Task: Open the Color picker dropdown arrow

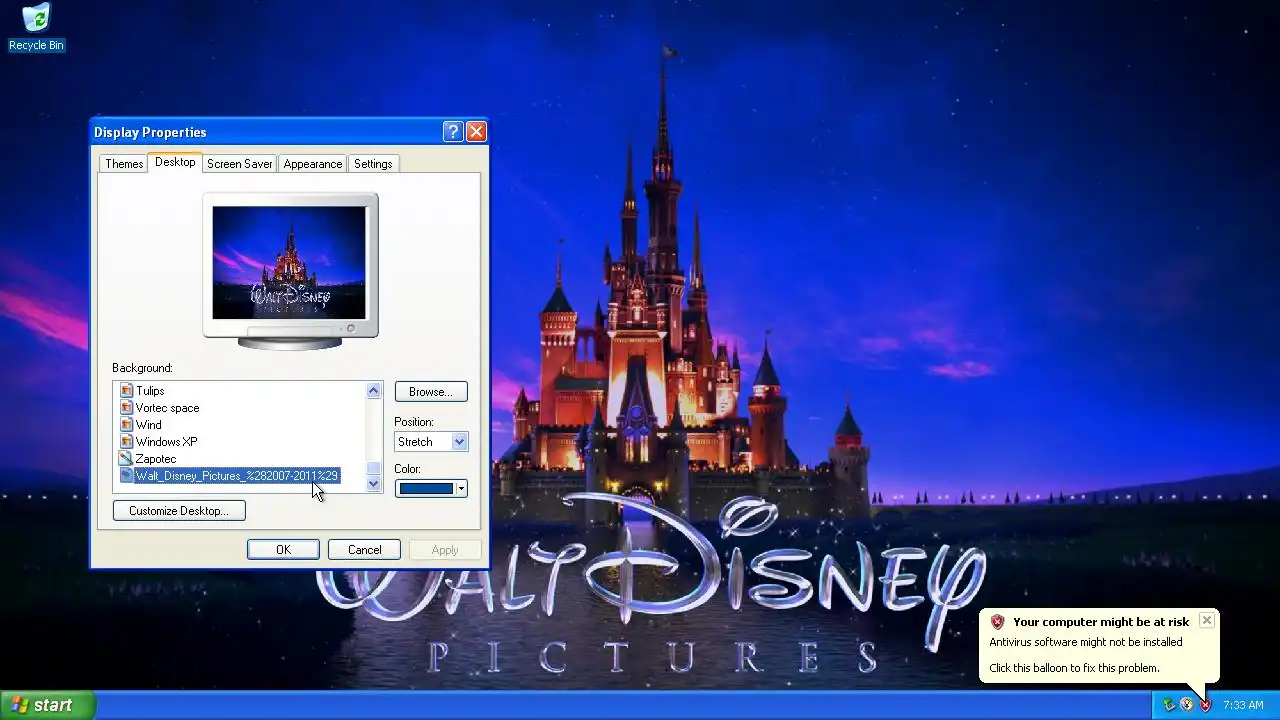Action: tap(461, 489)
